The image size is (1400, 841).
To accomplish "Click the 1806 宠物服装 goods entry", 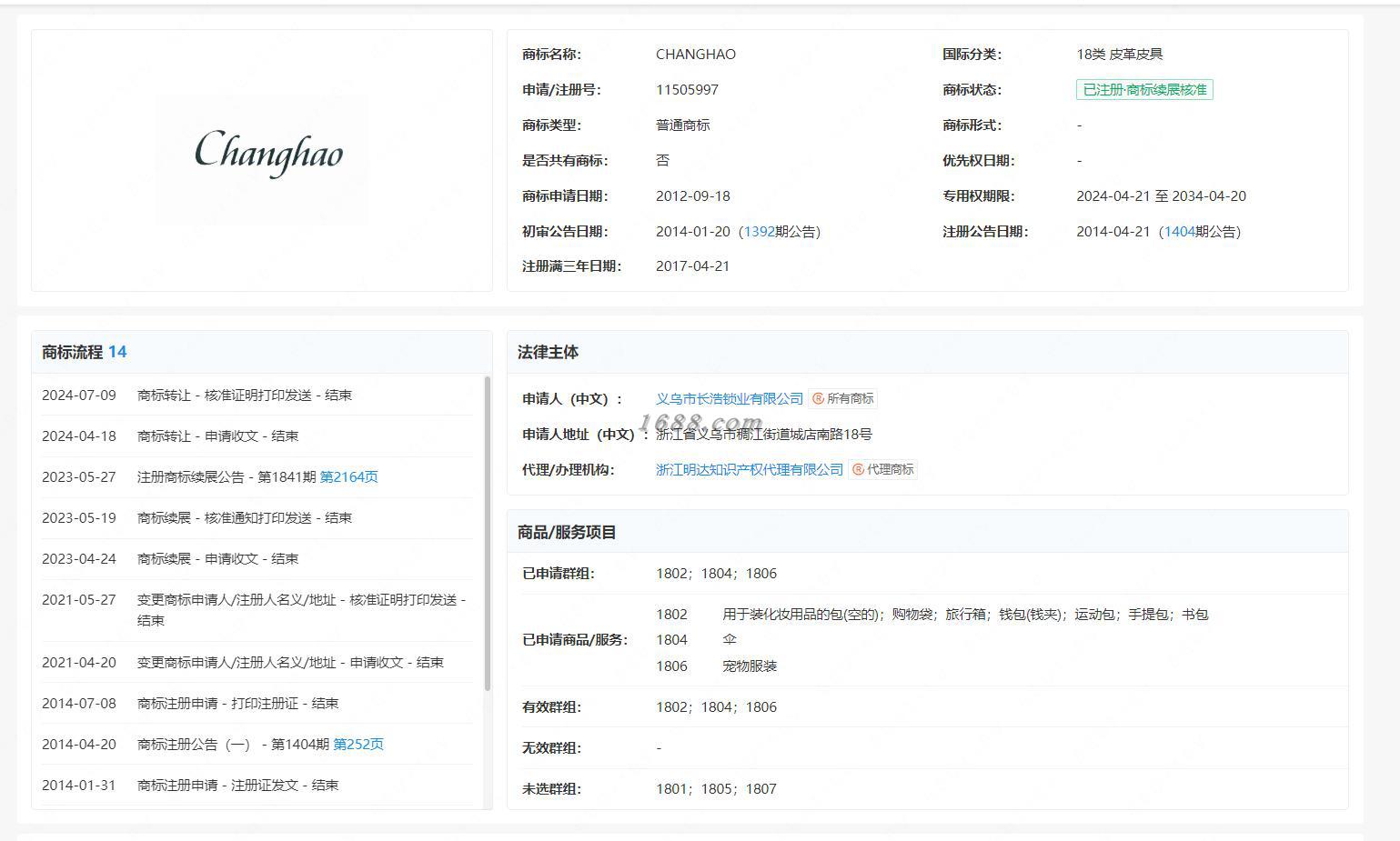I will point(717,666).
